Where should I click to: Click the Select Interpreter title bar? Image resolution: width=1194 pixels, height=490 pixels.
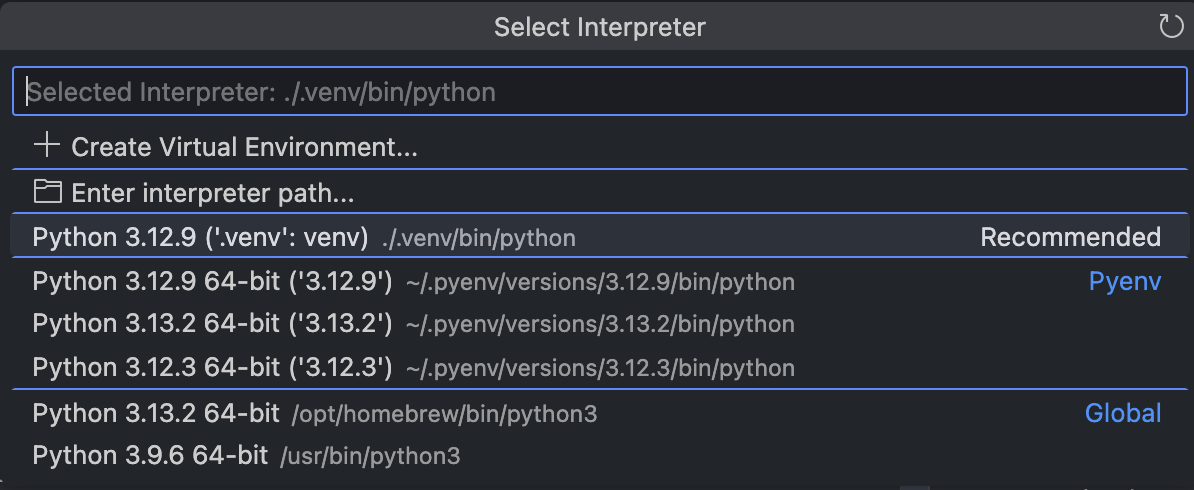click(x=599, y=27)
